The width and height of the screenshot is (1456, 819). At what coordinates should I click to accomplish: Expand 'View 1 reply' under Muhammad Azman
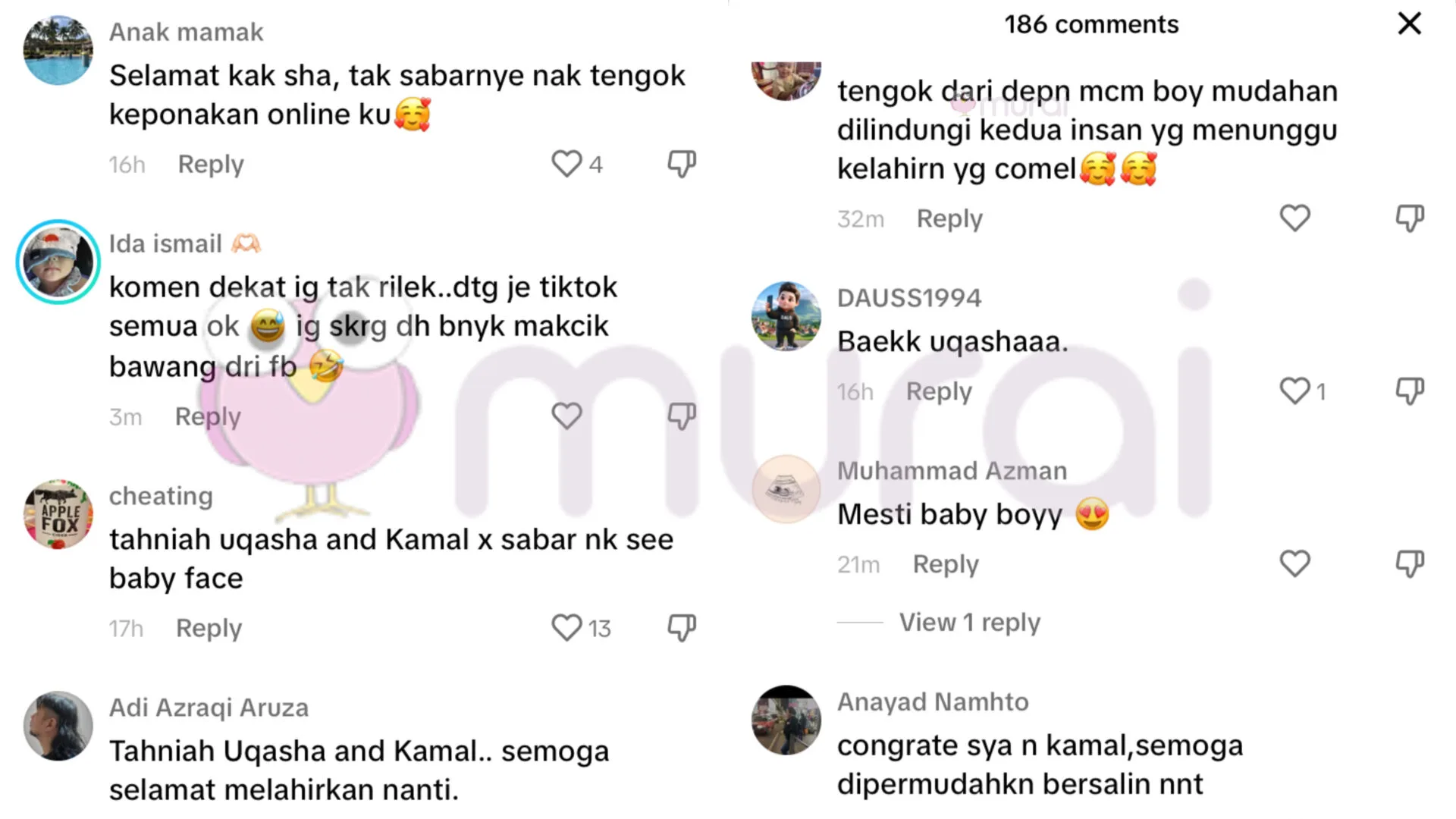pyautogui.click(x=969, y=623)
